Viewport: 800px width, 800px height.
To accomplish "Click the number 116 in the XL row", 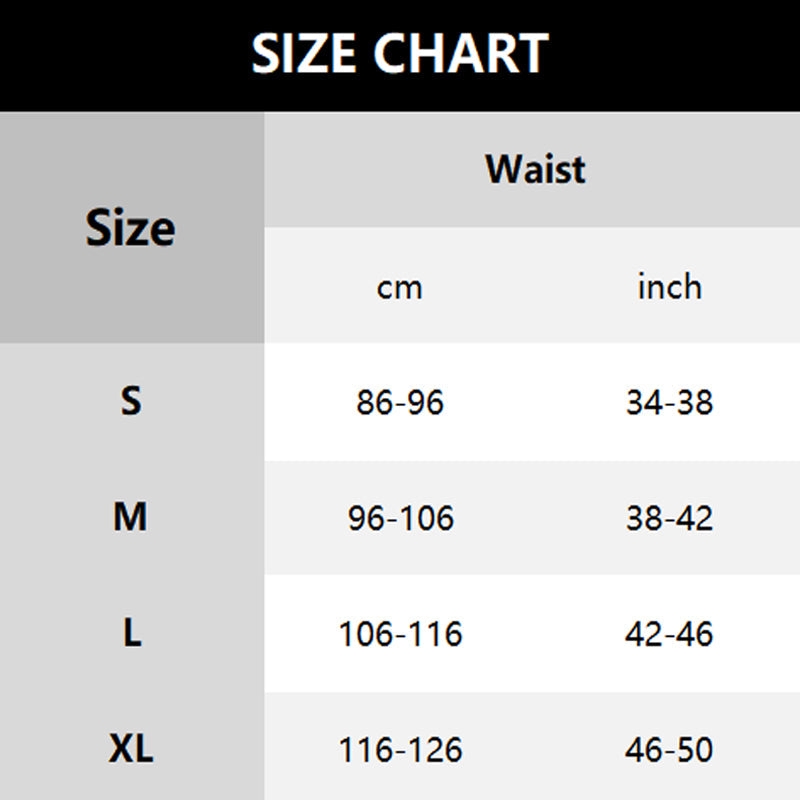I will [x=365, y=750].
